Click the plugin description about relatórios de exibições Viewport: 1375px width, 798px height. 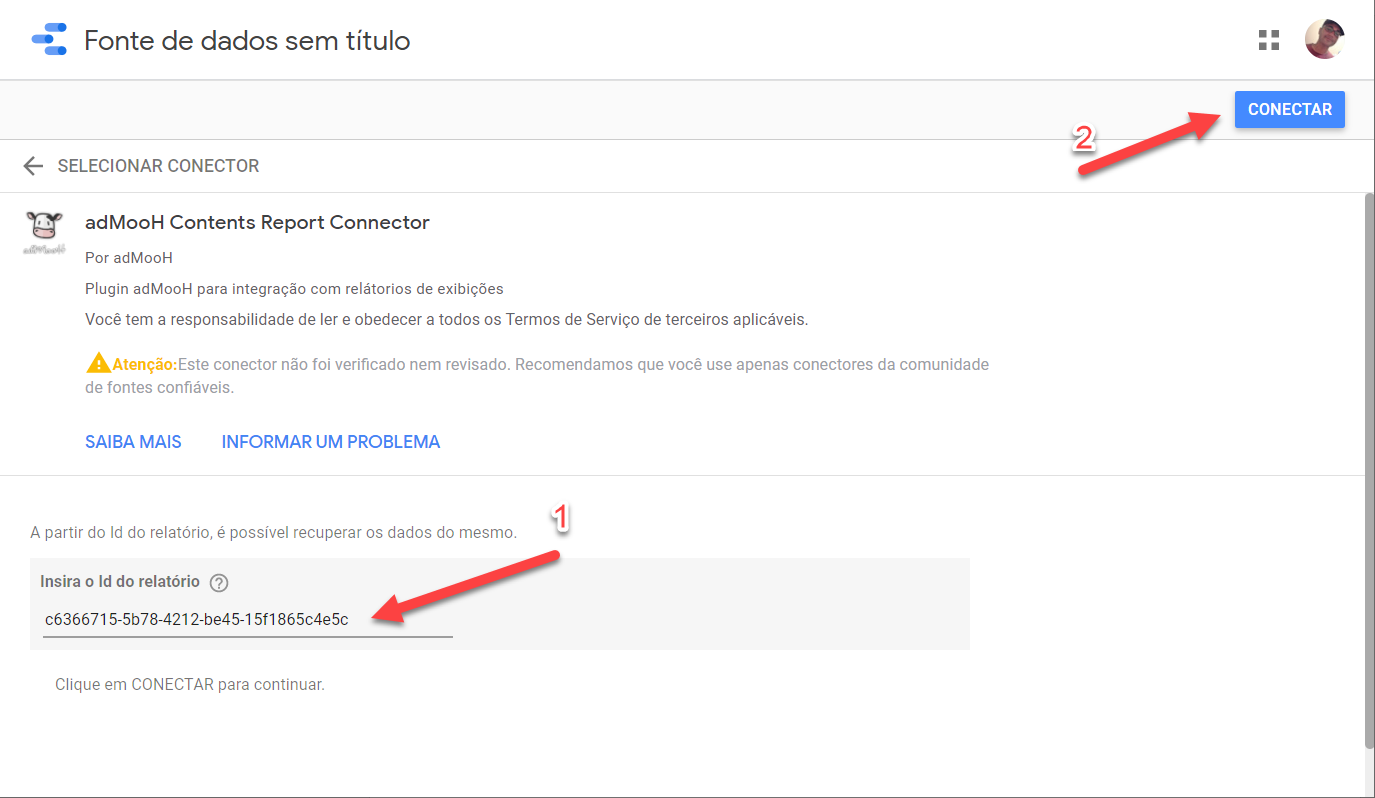294,289
